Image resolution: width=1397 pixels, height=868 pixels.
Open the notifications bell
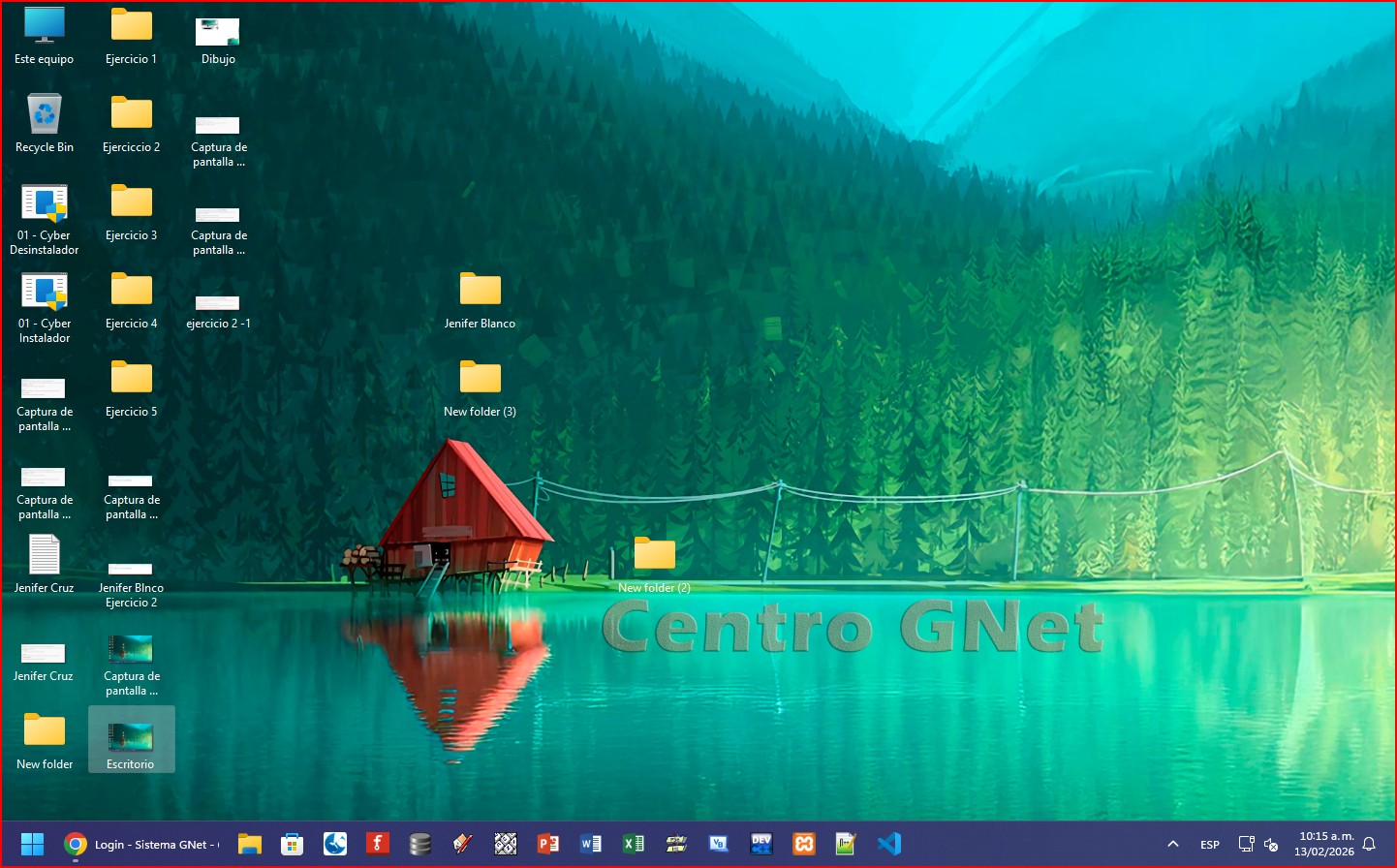(x=1369, y=844)
